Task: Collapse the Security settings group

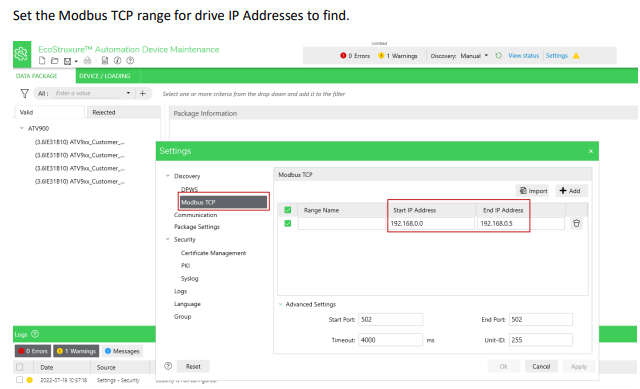Action: 167,239
